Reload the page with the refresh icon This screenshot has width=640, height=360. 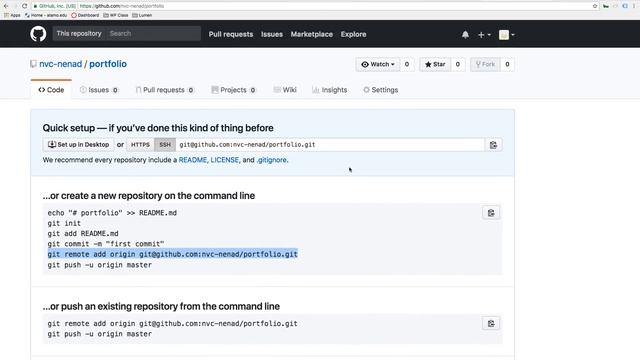pos(24,6)
